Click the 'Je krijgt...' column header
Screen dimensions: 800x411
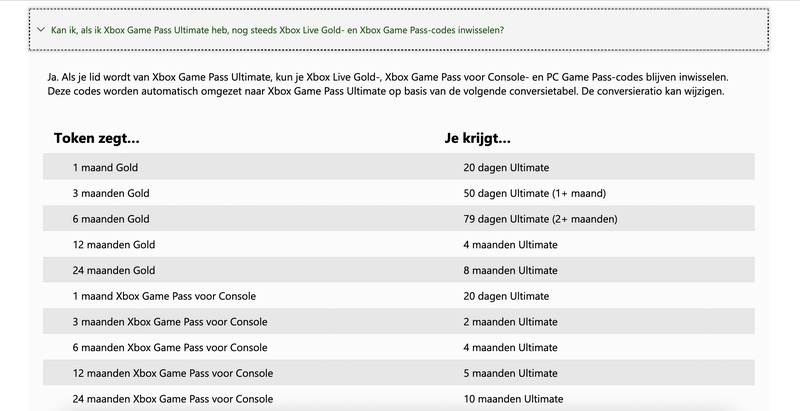pos(478,139)
